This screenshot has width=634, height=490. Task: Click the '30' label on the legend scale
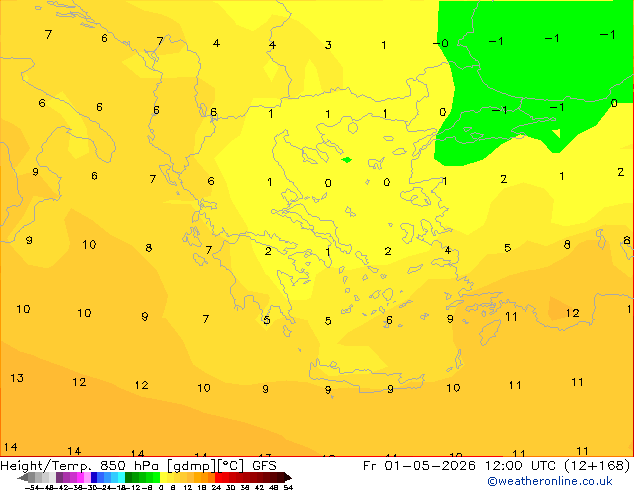pyautogui.click(x=230, y=488)
